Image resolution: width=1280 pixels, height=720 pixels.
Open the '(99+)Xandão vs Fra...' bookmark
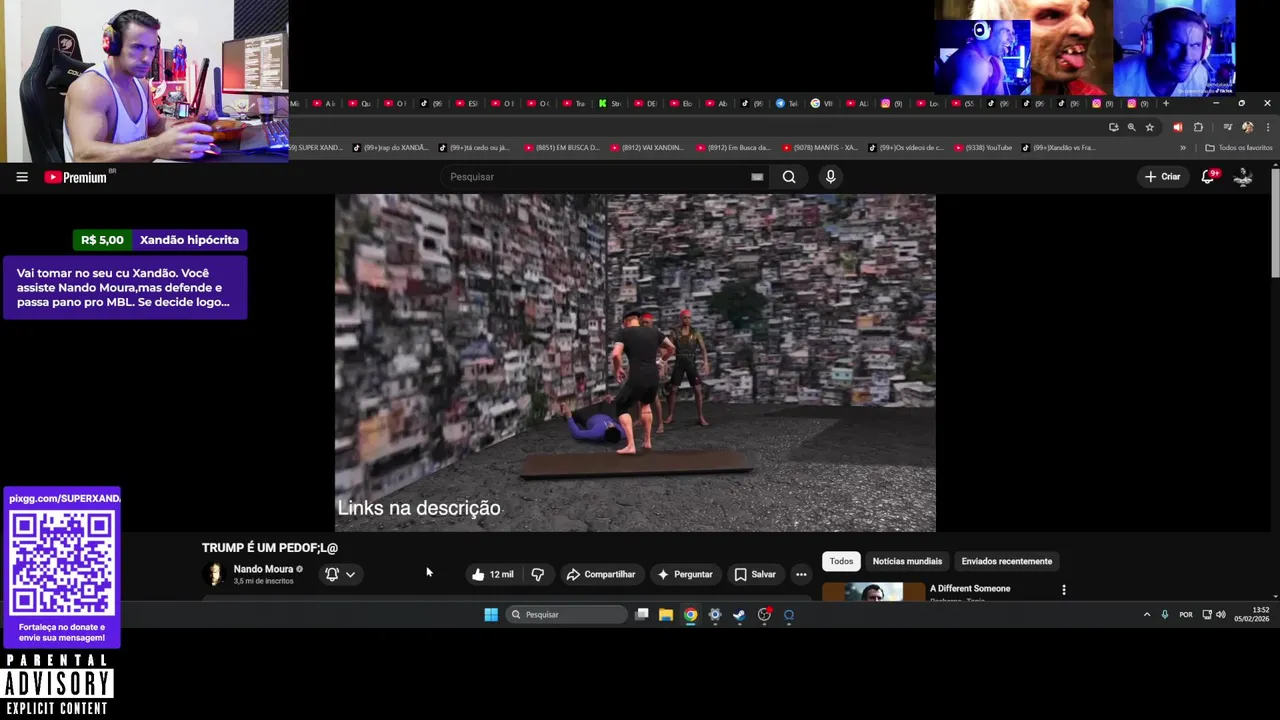tap(1060, 148)
